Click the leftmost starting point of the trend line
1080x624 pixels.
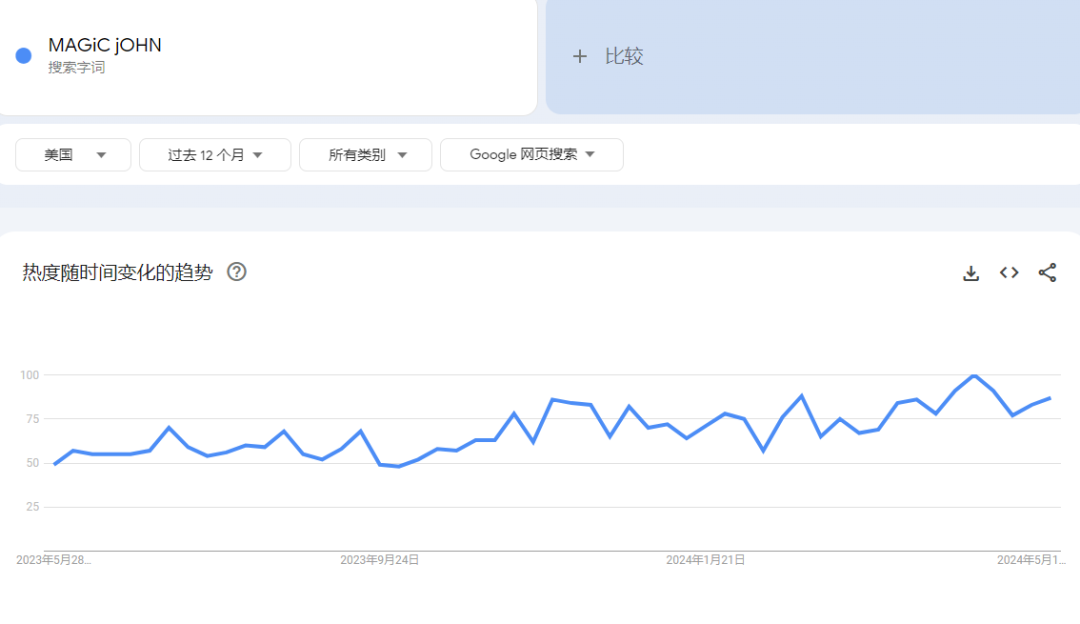click(x=54, y=464)
